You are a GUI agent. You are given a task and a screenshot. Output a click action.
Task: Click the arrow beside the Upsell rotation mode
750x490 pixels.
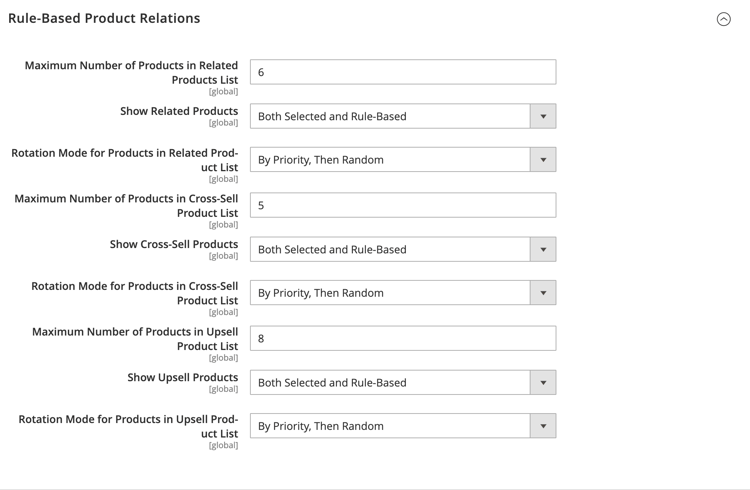pyautogui.click(x=543, y=425)
